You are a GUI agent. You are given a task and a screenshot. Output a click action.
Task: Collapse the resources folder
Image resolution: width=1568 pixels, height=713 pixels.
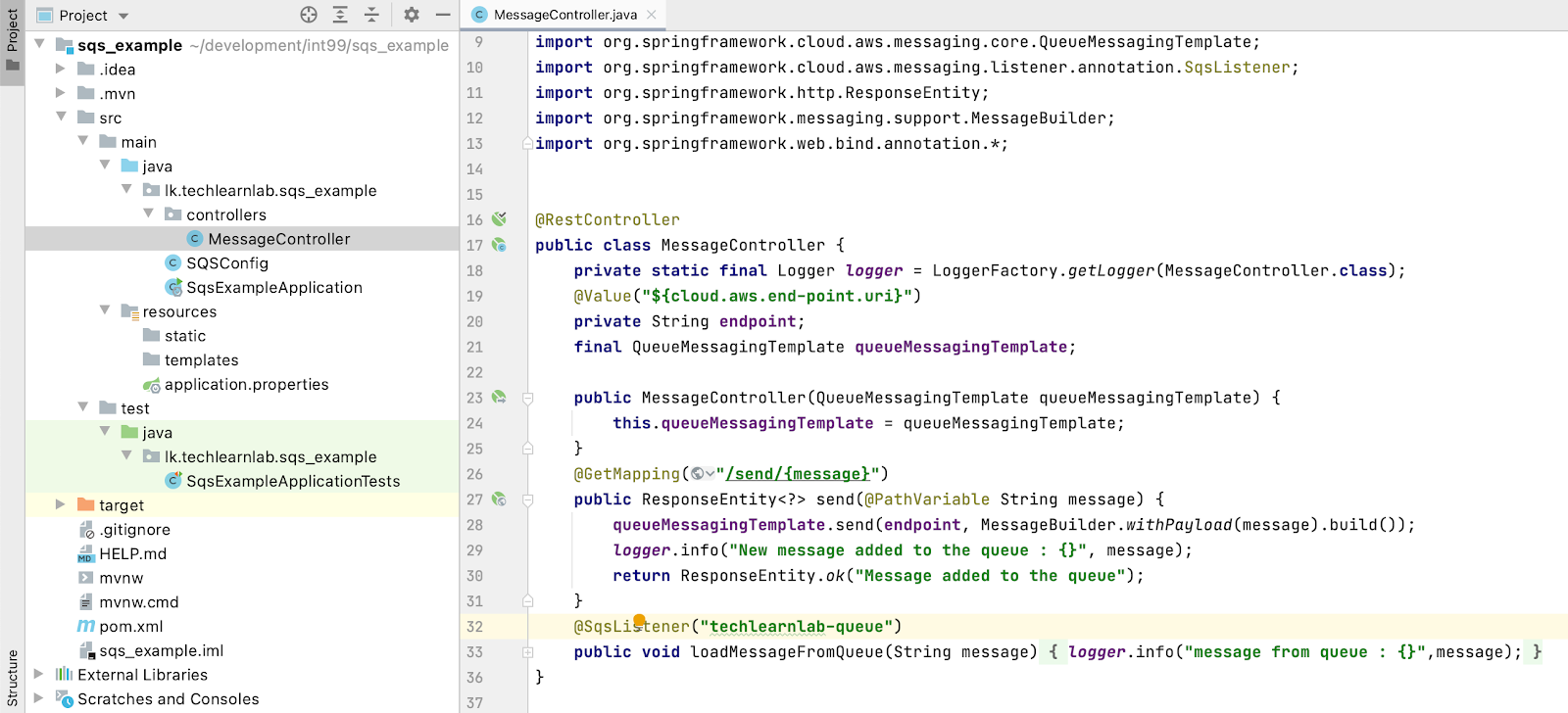(x=105, y=310)
